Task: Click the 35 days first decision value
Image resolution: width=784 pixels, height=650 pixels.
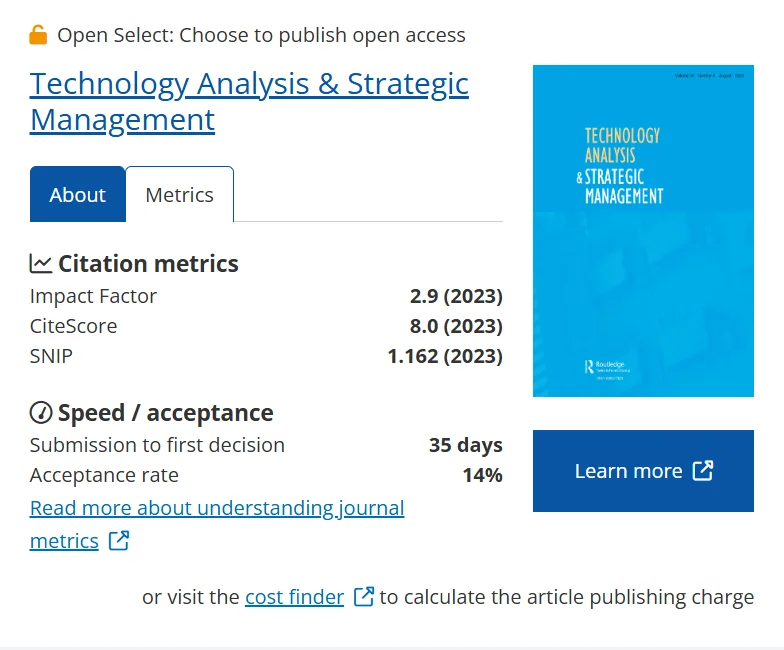Action: [466, 445]
